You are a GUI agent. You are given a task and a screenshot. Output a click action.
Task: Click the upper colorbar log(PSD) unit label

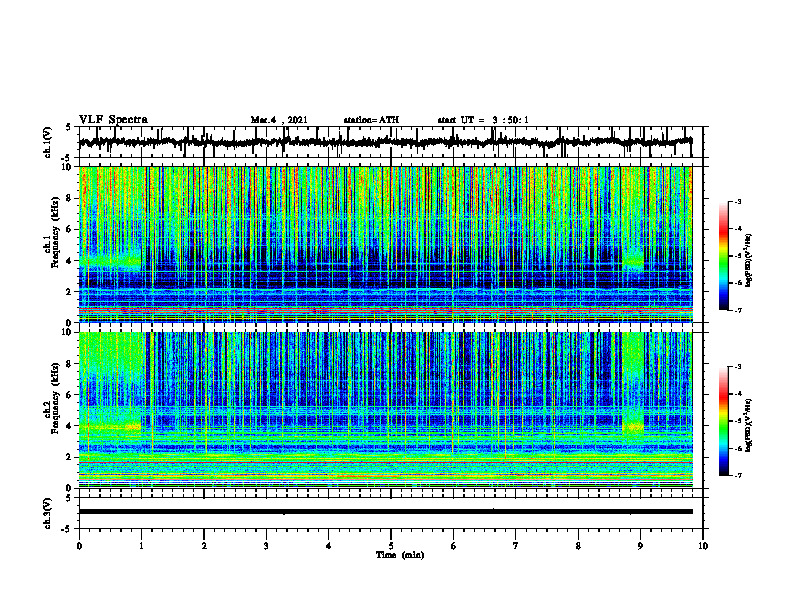coord(749,261)
